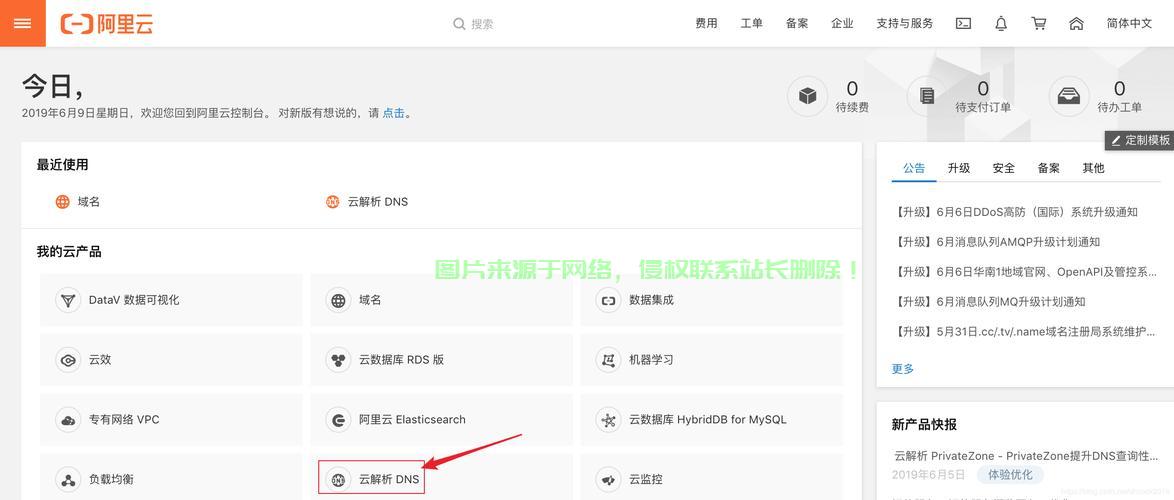Open the 消息队列AMQP upgrade notice
Screen dimensions: 1174x500
[x=997, y=242]
